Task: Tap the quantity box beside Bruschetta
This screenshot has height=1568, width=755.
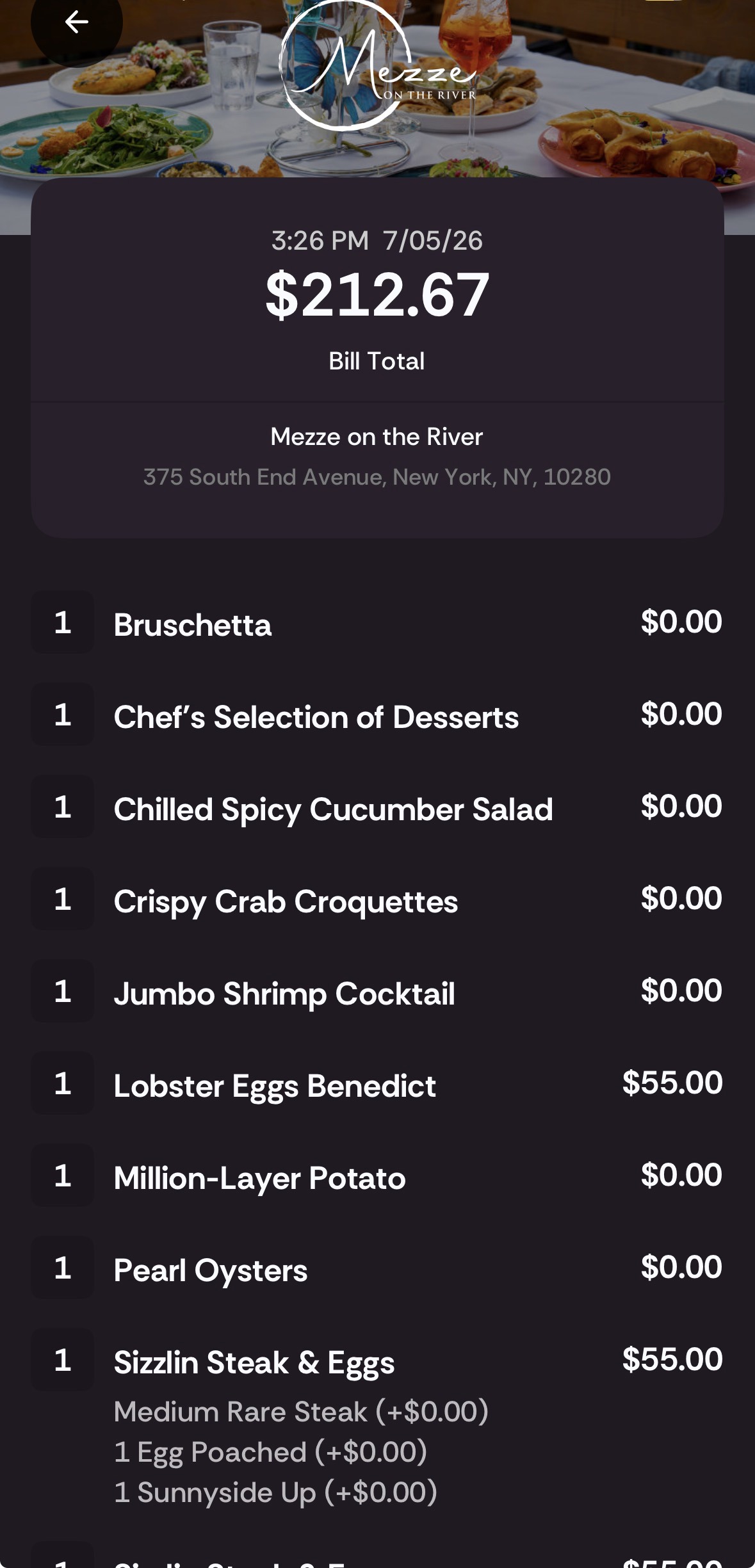Action: coord(63,622)
